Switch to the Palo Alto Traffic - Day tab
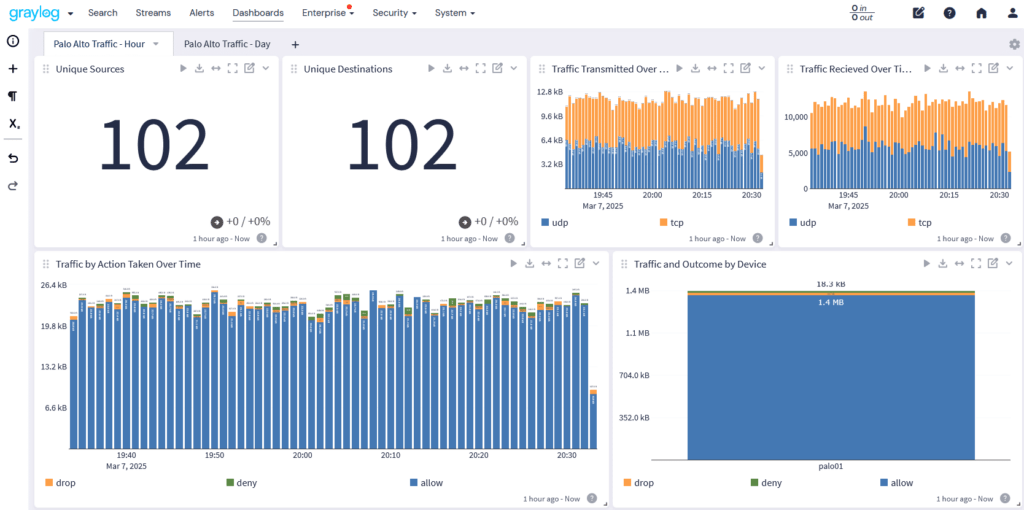Viewport: 1024px width, 510px height. coord(227,44)
